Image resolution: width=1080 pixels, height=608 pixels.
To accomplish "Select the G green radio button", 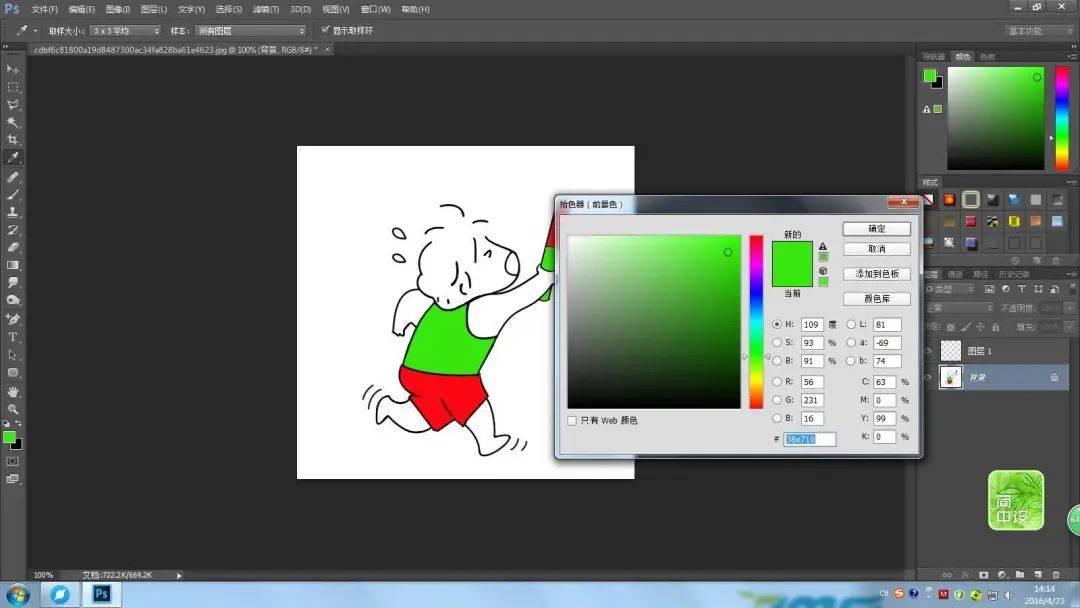I will pos(777,399).
